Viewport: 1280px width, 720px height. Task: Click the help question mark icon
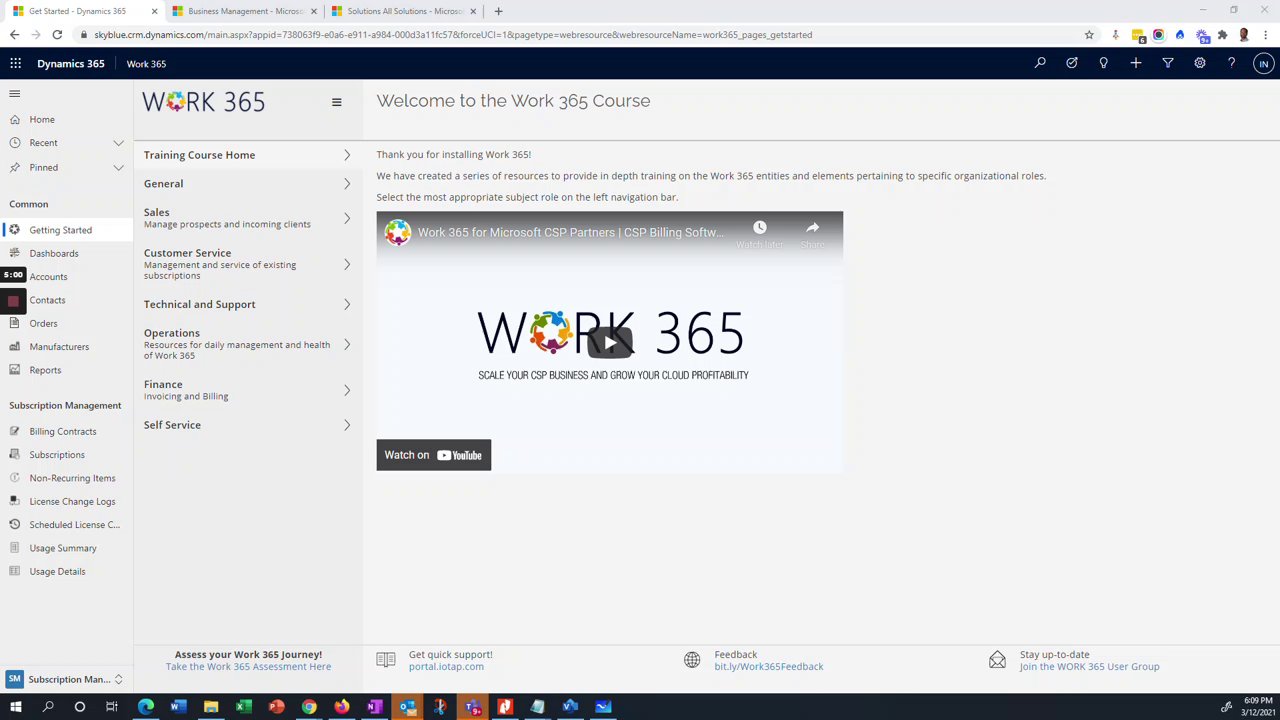pos(1232,63)
